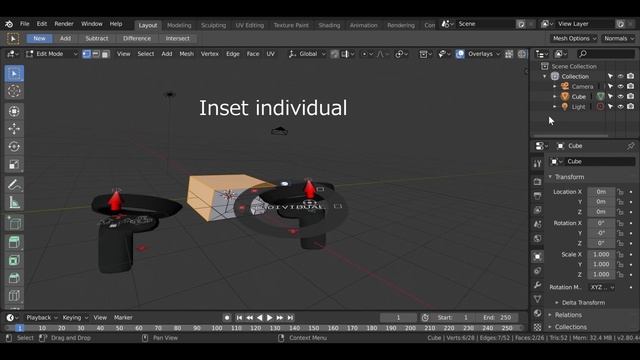Open the Render menu
The height and width of the screenshot is (360, 640).
coord(64,24)
